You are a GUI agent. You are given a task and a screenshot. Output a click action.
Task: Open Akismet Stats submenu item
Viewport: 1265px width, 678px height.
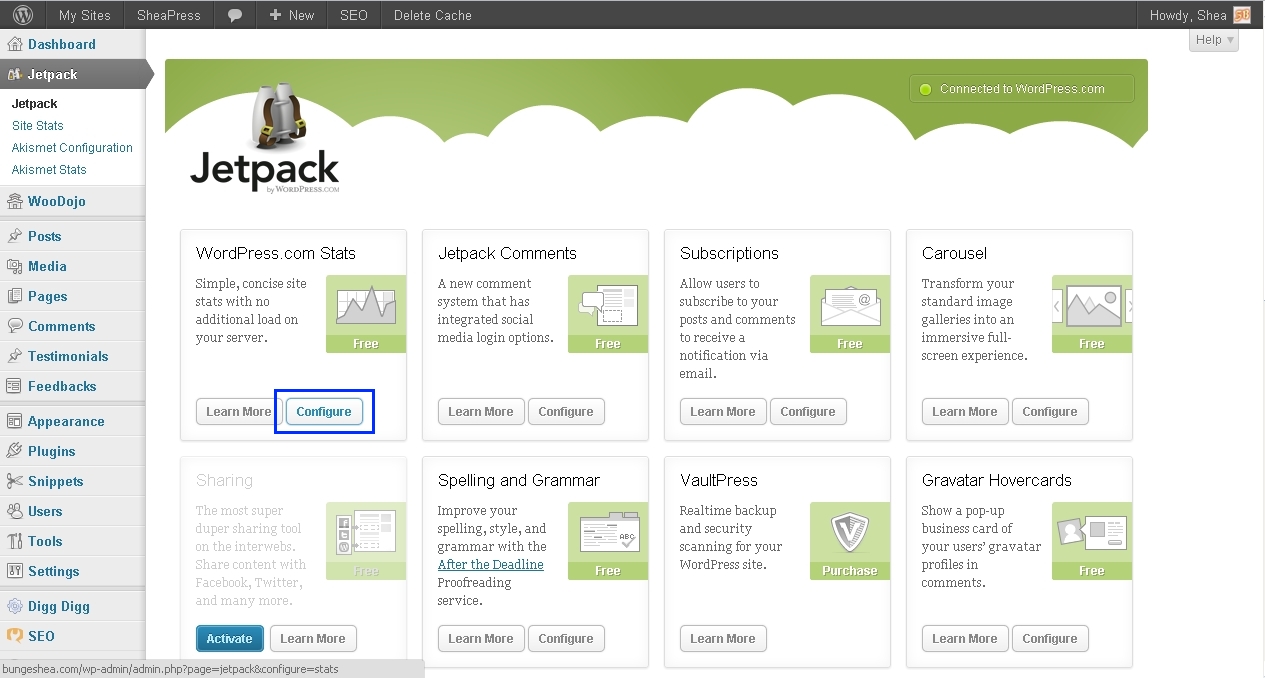pos(49,170)
